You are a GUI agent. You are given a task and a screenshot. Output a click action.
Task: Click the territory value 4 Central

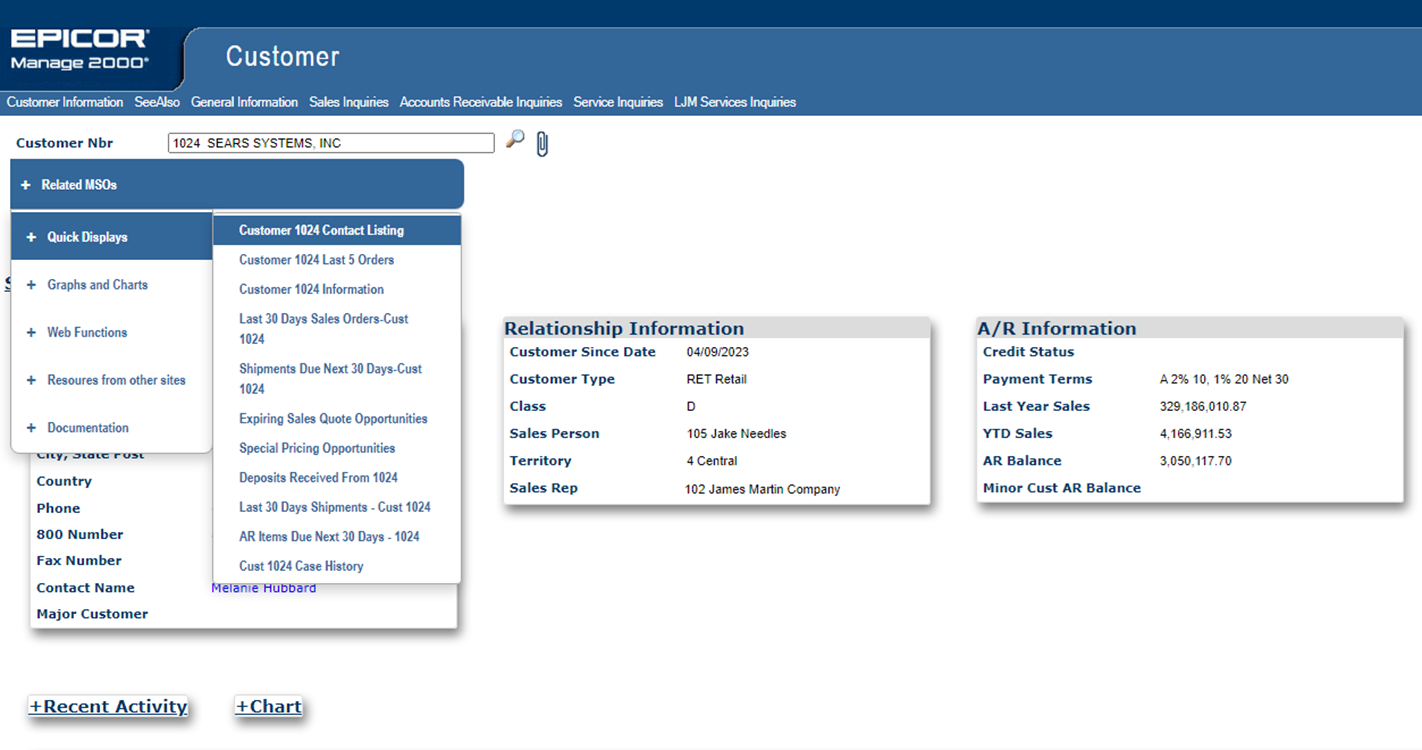click(712, 461)
